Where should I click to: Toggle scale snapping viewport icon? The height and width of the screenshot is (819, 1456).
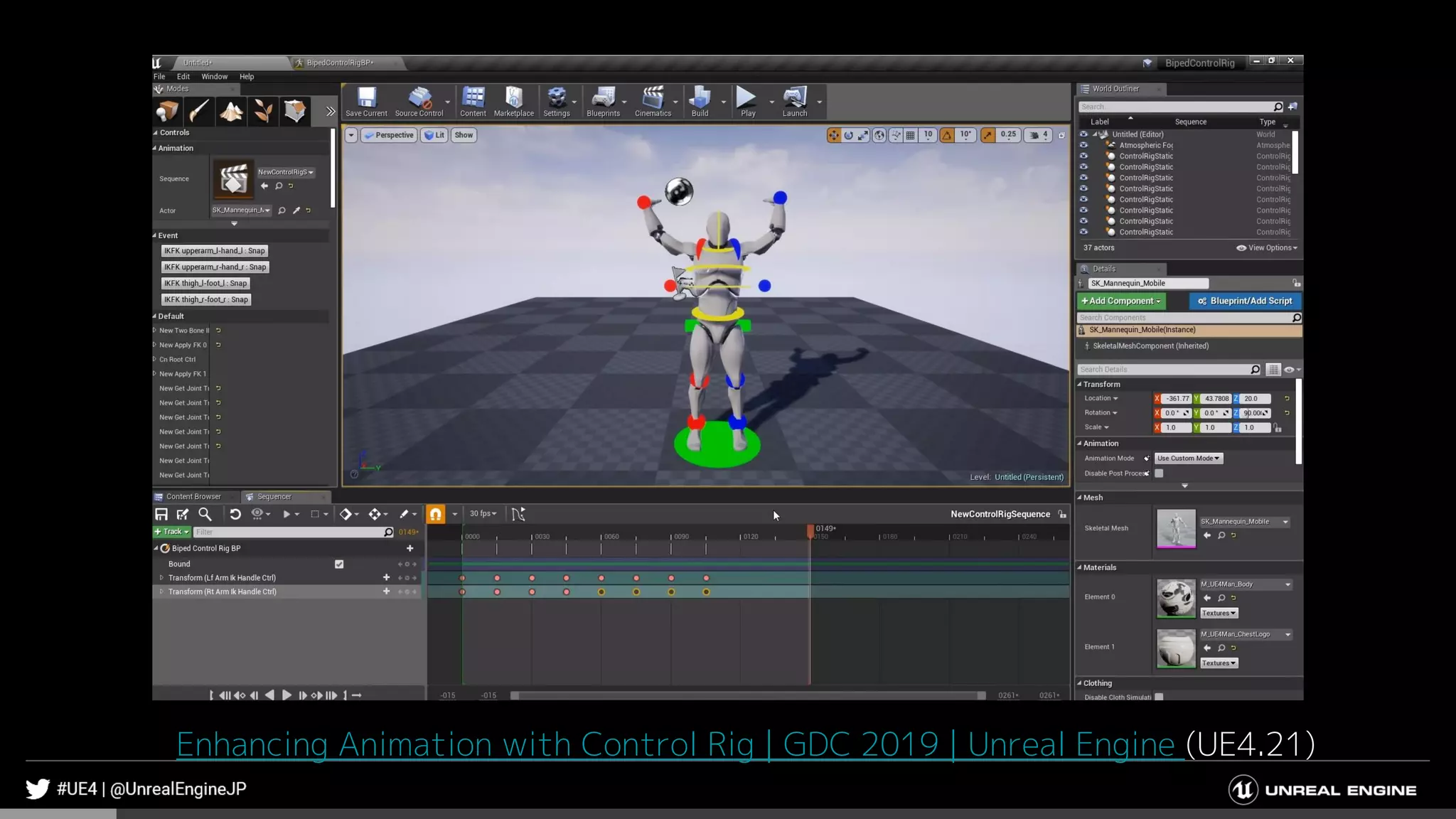click(x=987, y=135)
